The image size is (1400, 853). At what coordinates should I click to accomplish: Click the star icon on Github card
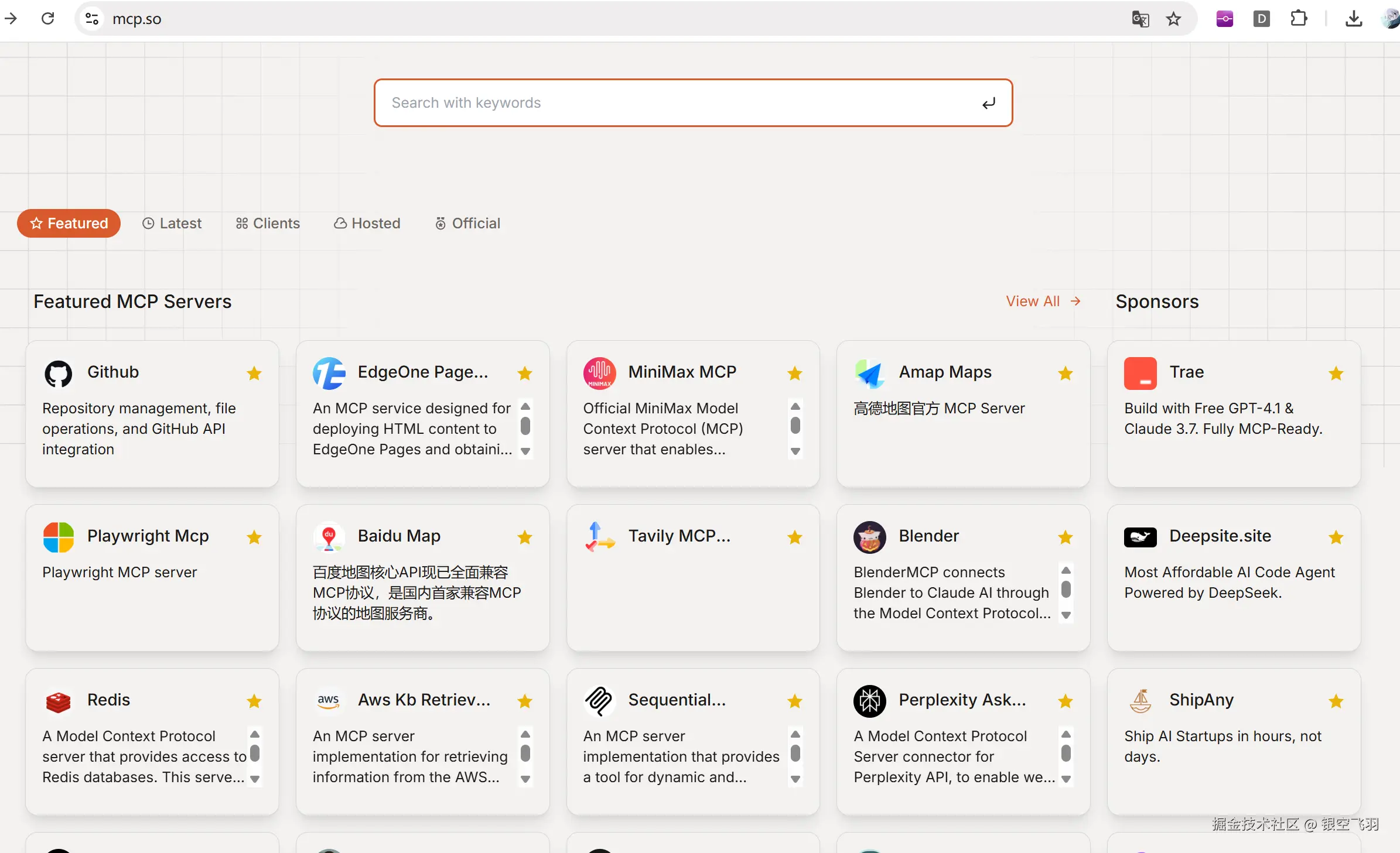[254, 373]
